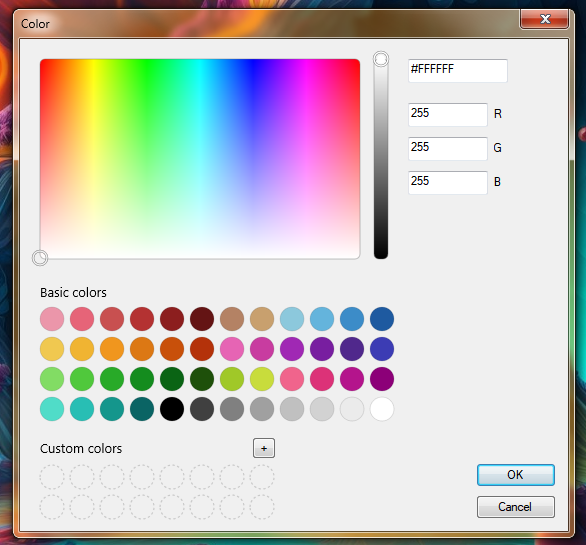The height and width of the screenshot is (545, 586).
Task: Click the last empty custom color slot in top row
Action: 262,477
